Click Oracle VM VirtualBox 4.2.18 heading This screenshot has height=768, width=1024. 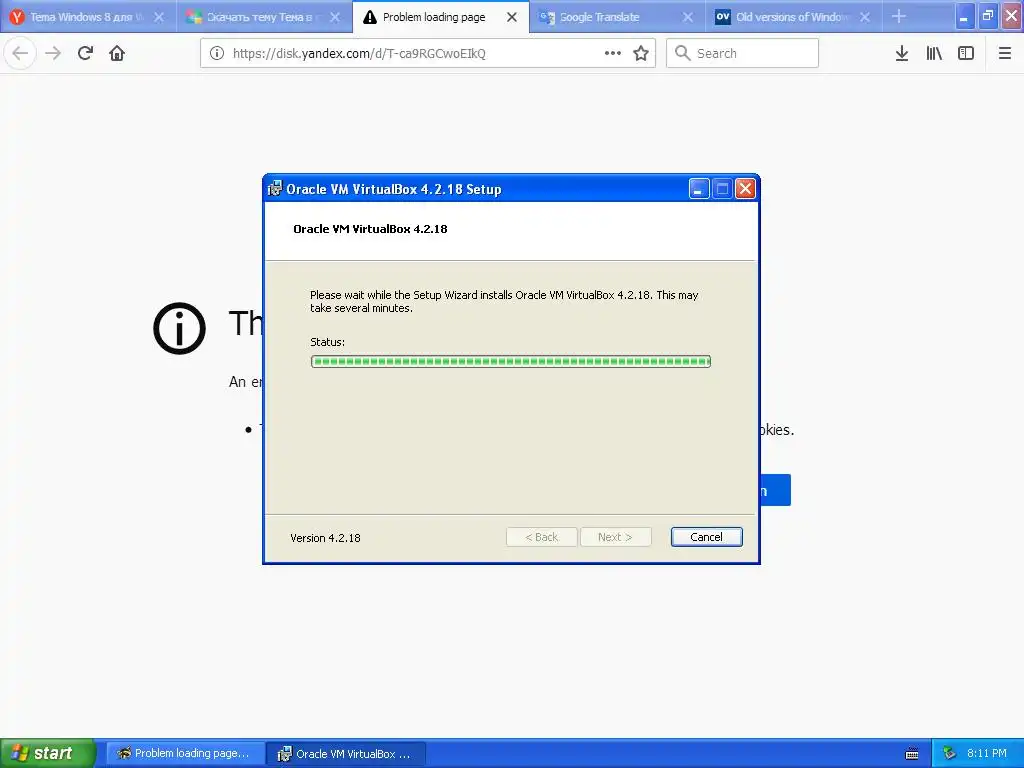pos(370,229)
